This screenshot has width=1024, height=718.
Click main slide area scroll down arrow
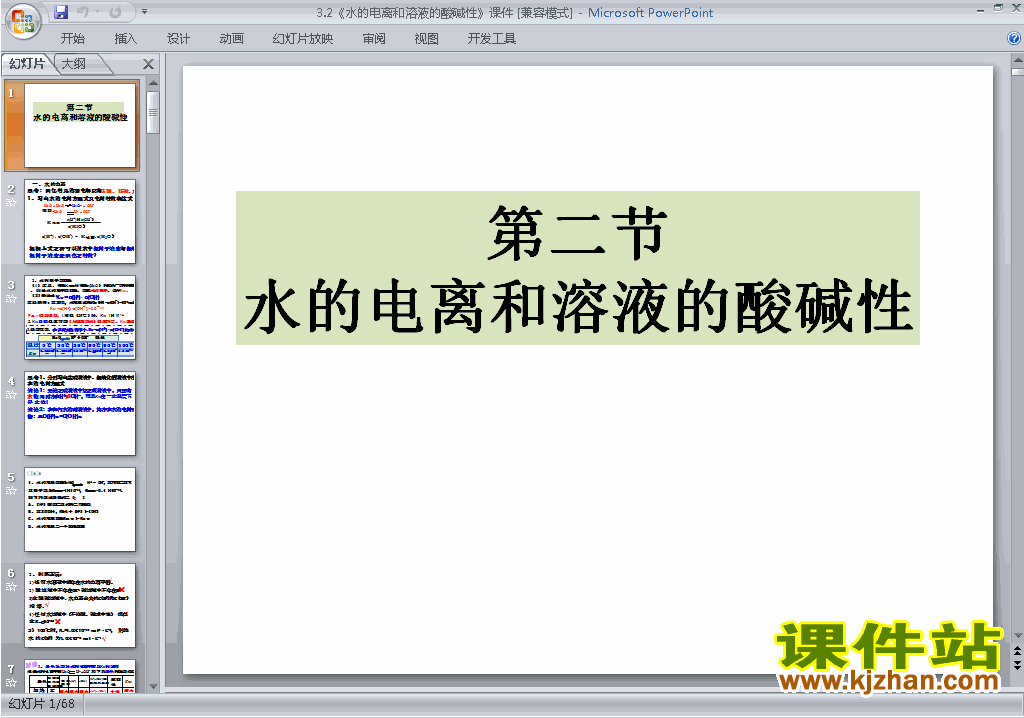1017,636
